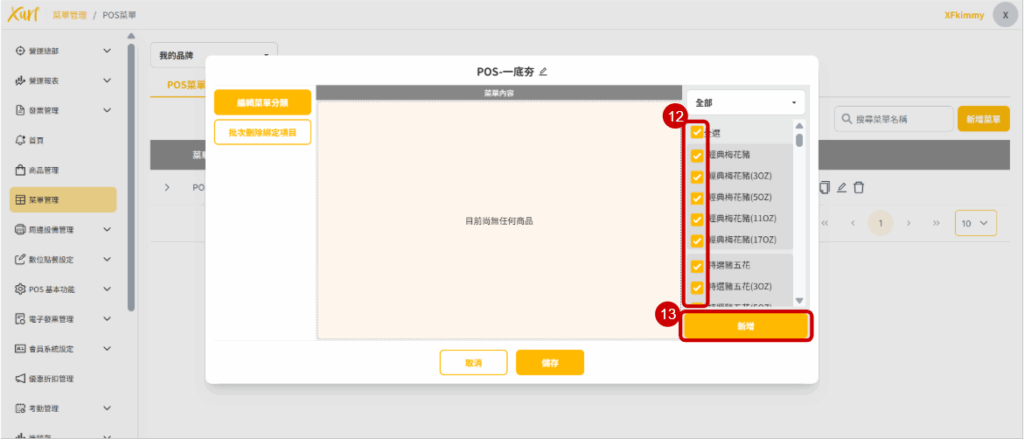Click the pencil icon beside POS-一底夯 title
The width and height of the screenshot is (1024, 439).
tap(544, 72)
